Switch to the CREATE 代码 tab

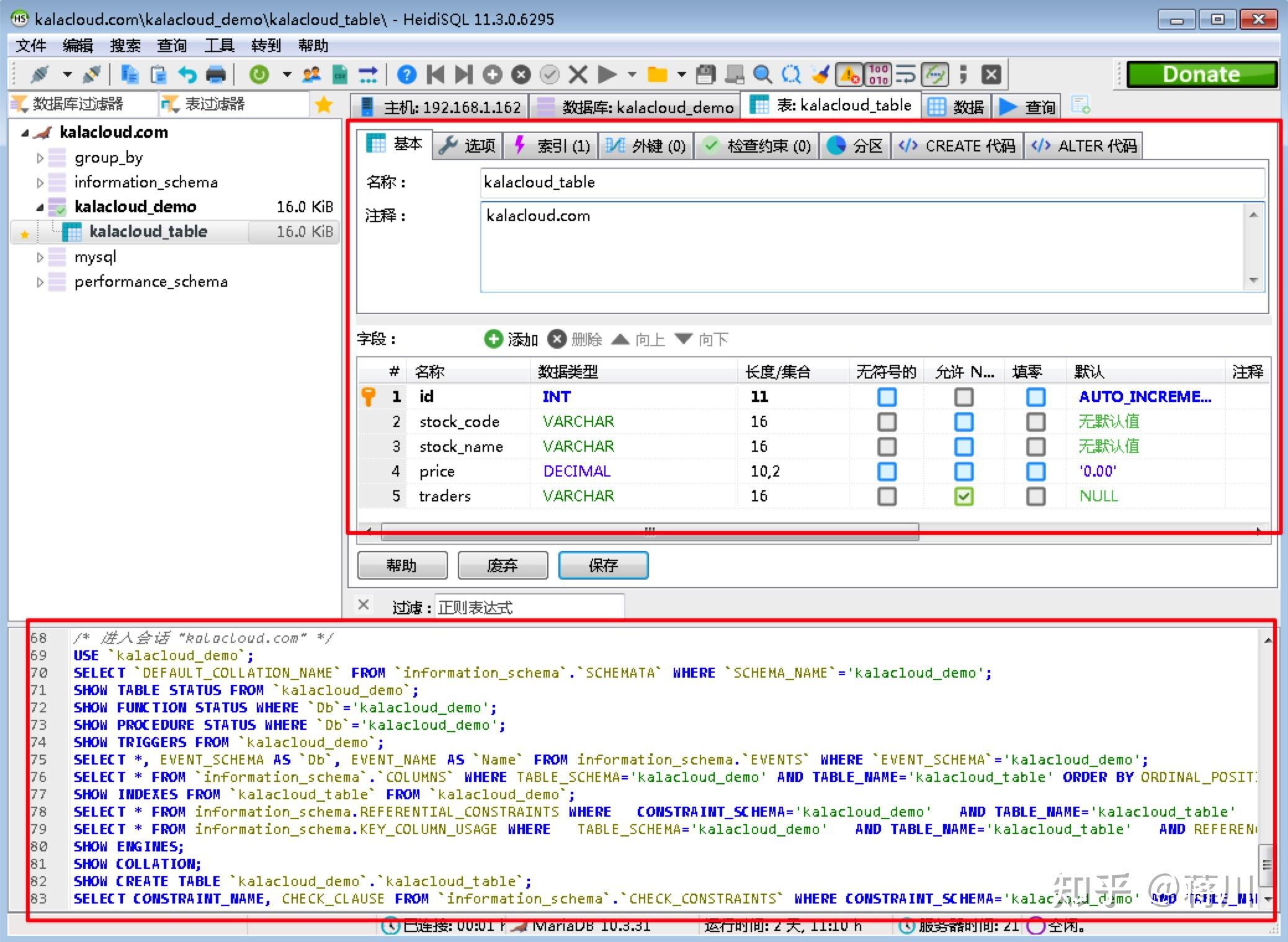(x=958, y=146)
